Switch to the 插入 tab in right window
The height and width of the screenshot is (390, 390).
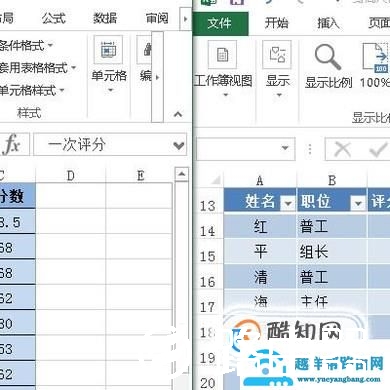point(328,23)
